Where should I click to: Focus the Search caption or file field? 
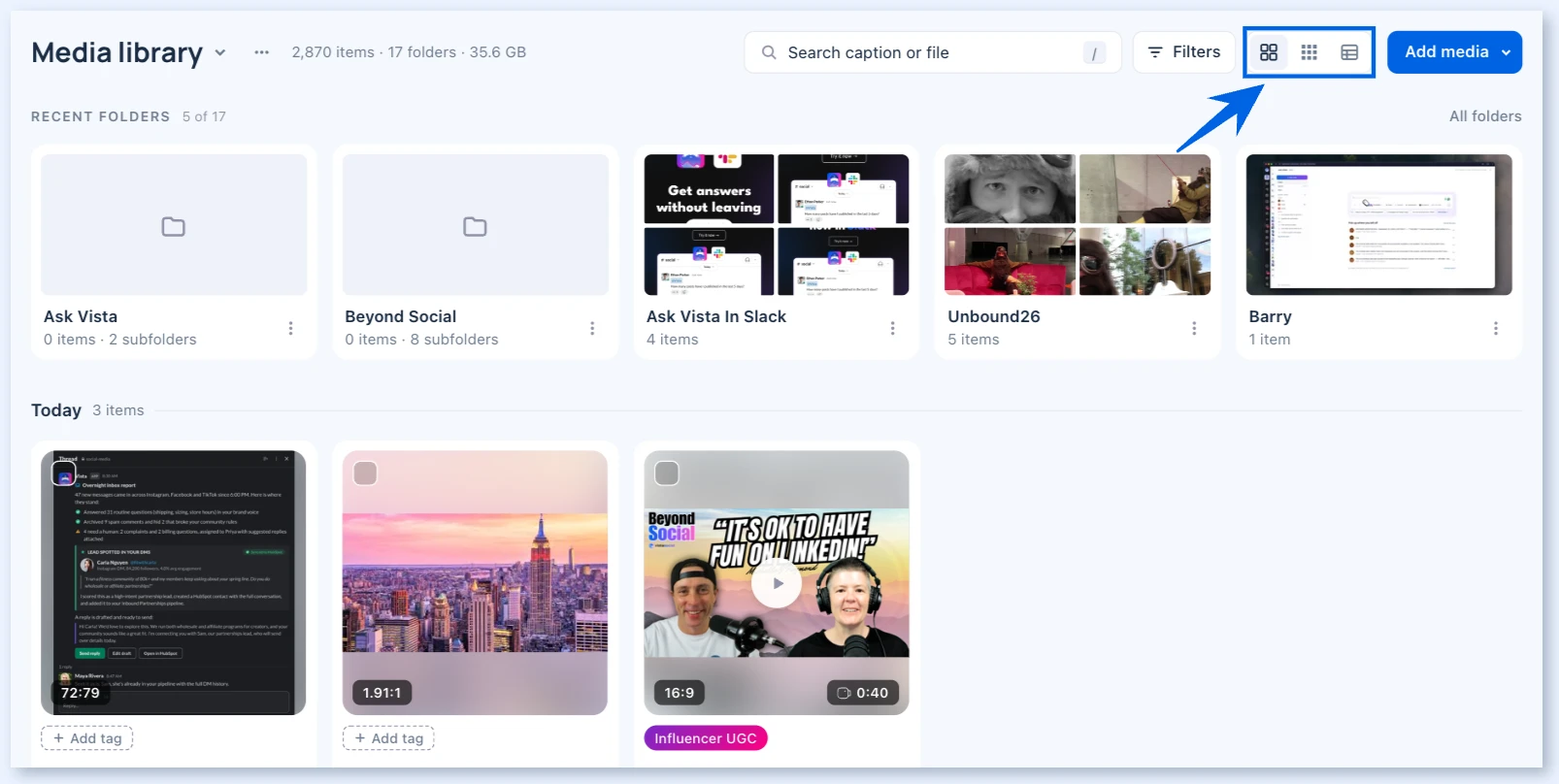coord(932,52)
